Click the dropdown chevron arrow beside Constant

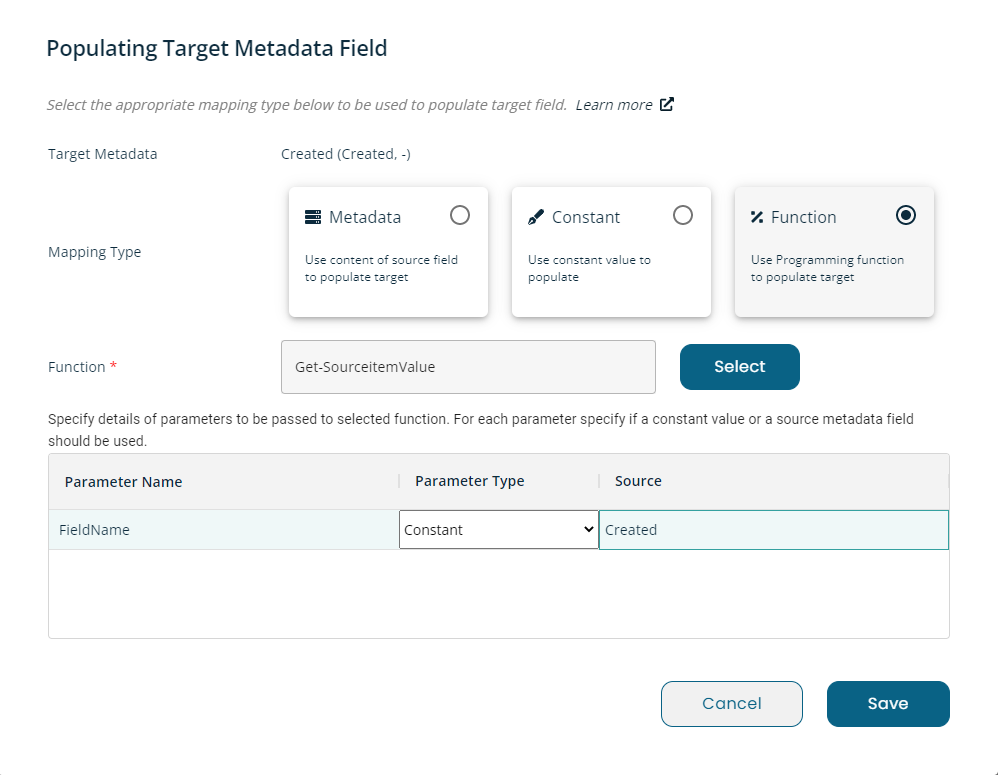point(589,529)
